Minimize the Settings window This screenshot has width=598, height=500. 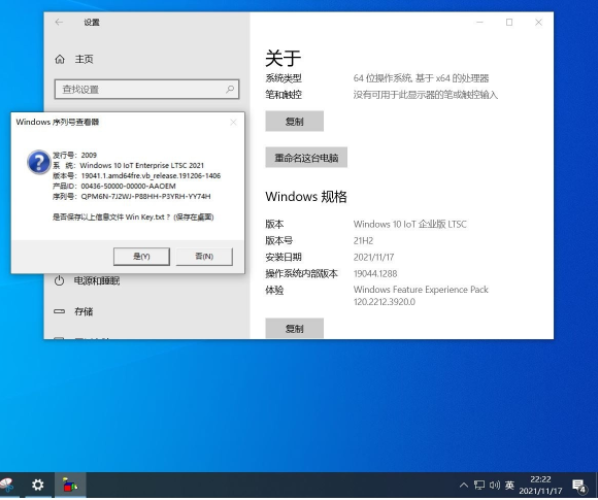(480, 22)
